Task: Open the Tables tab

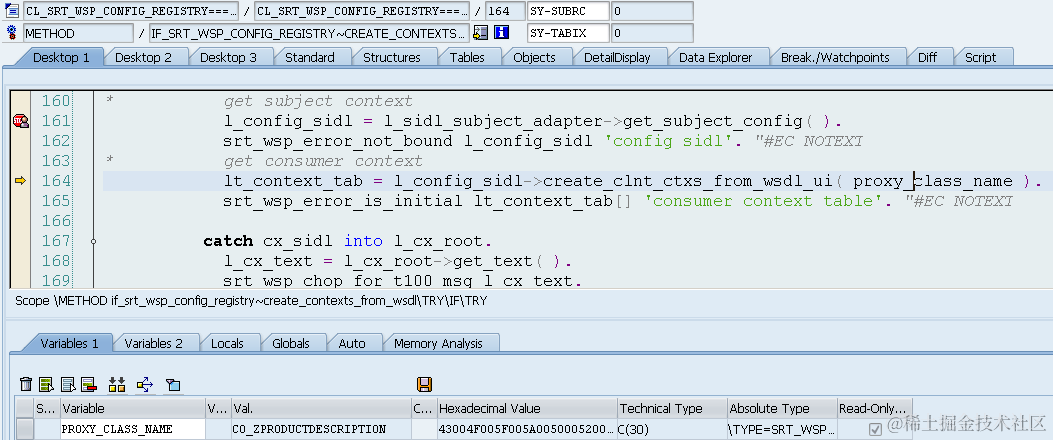Action: (x=467, y=57)
